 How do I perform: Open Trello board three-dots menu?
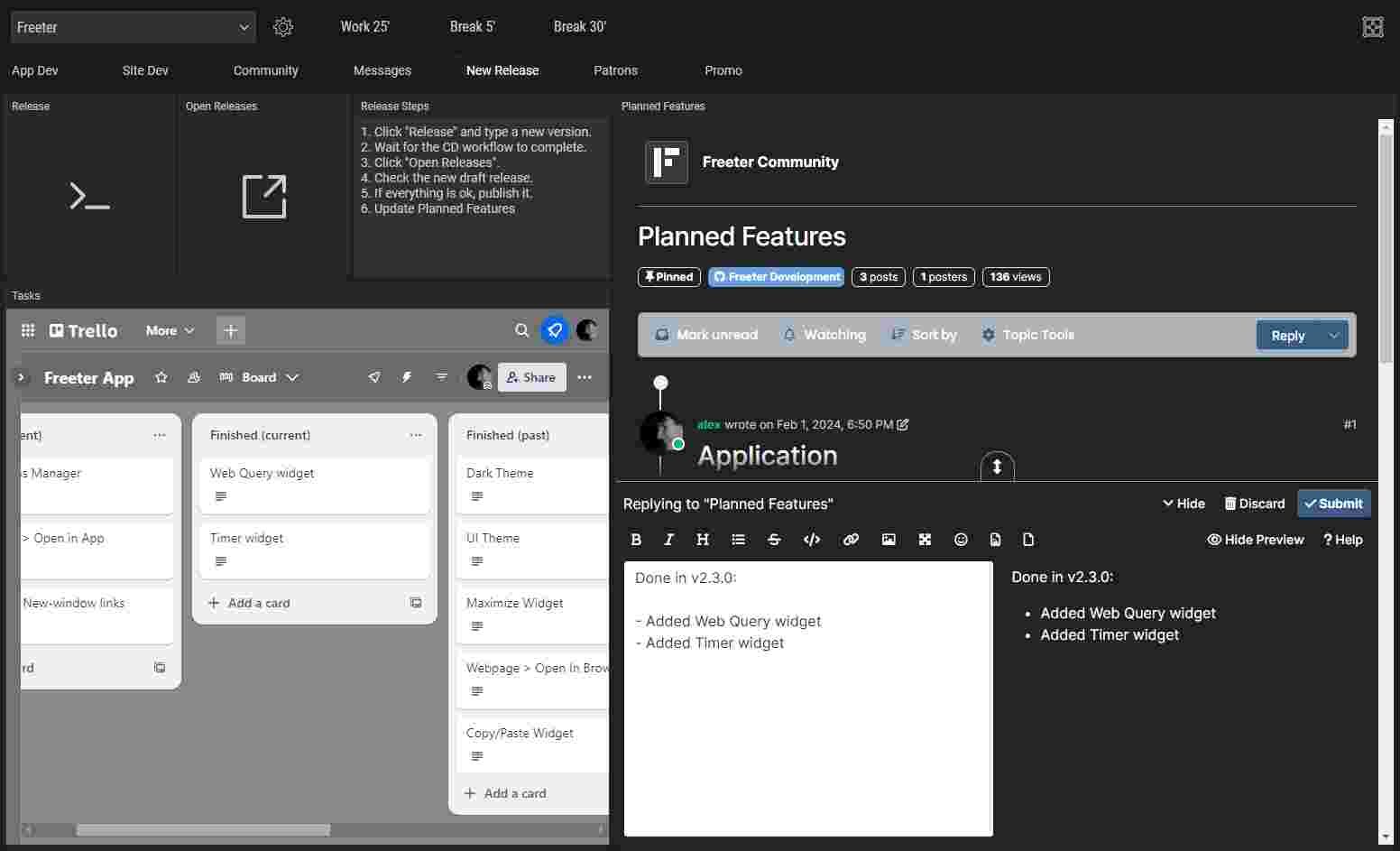(x=585, y=377)
